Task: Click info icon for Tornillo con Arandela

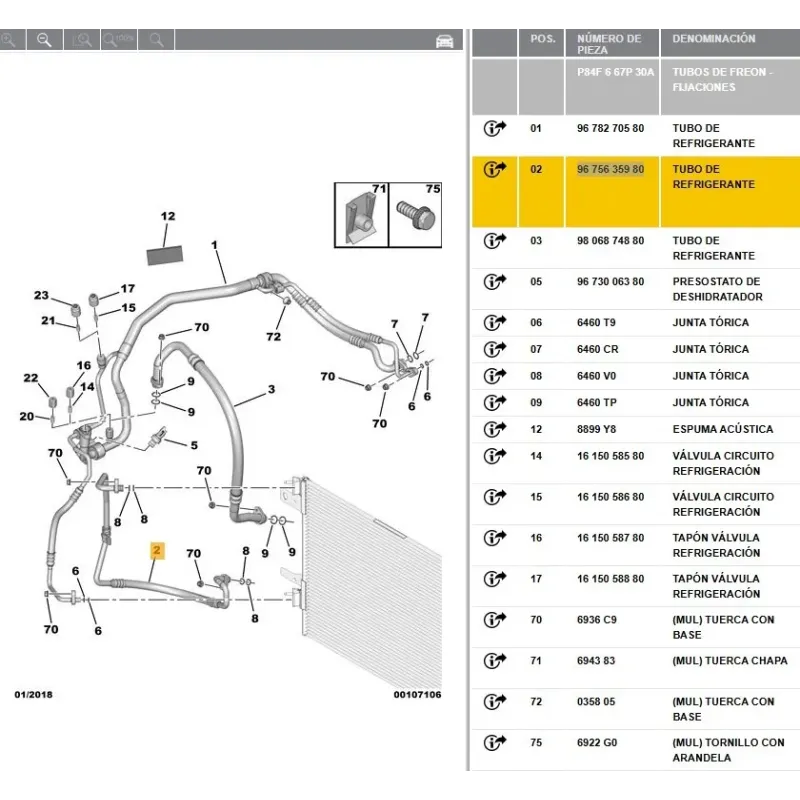Action: click(495, 743)
